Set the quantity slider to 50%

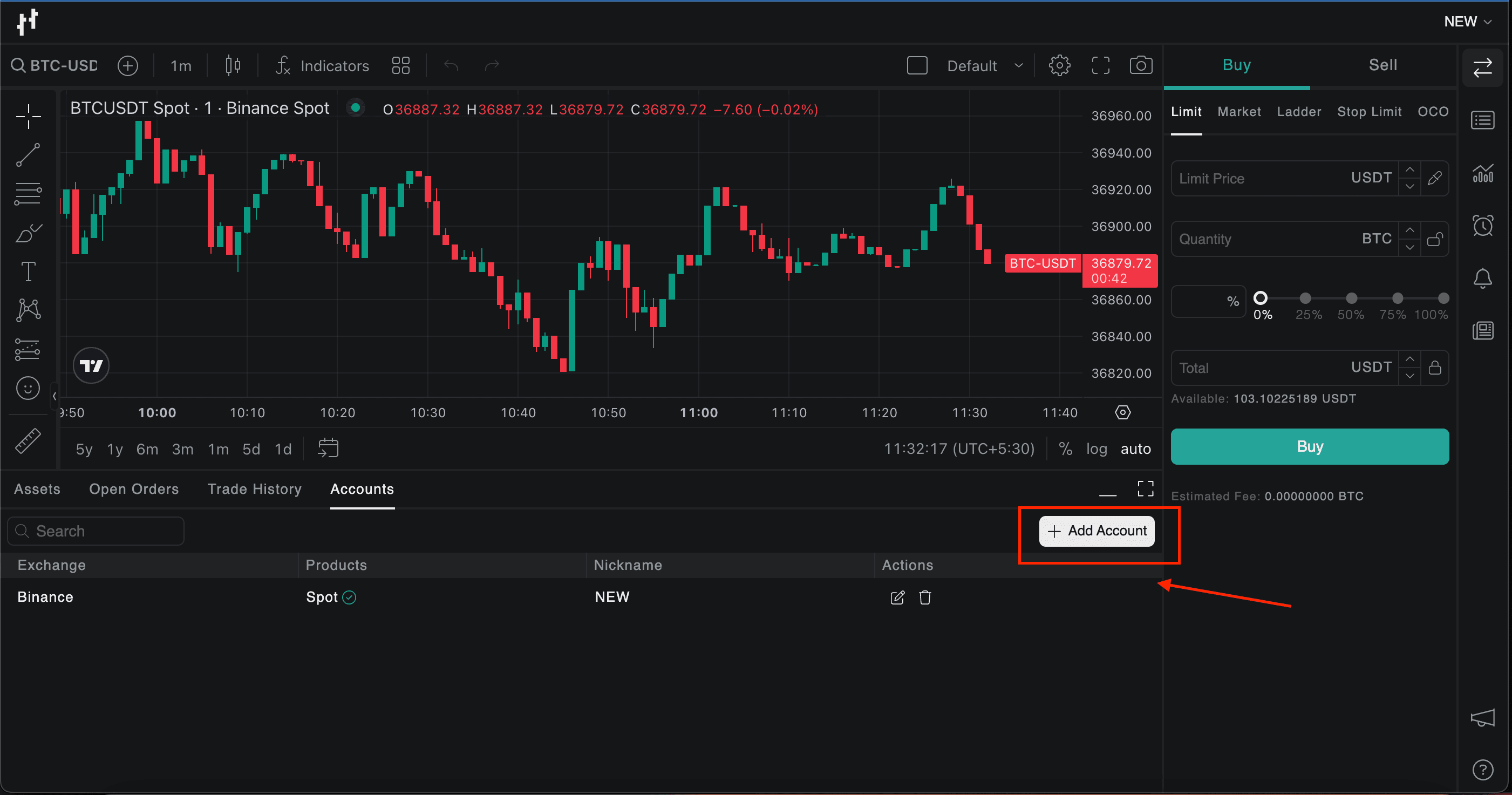point(1351,298)
